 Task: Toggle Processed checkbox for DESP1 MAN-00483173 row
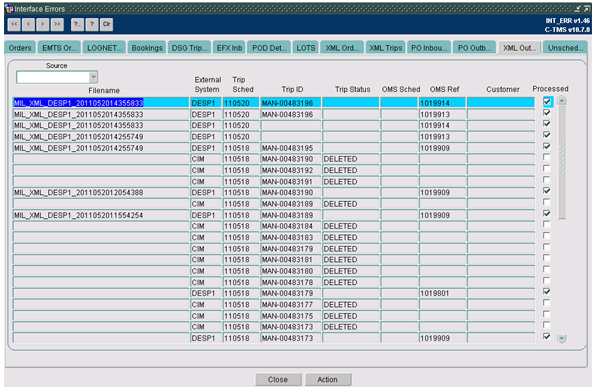pyautogui.click(x=547, y=336)
